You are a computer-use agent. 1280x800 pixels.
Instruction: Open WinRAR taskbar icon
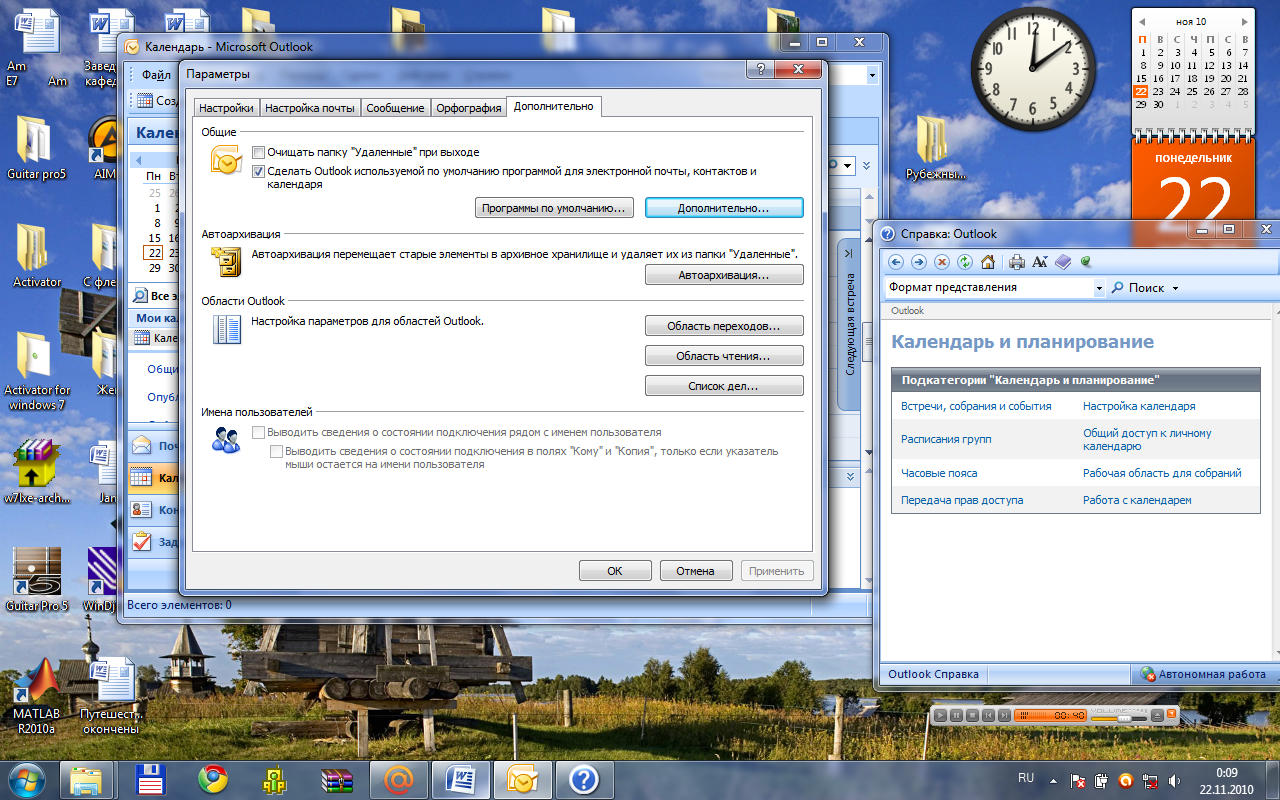pyautogui.click(x=336, y=779)
